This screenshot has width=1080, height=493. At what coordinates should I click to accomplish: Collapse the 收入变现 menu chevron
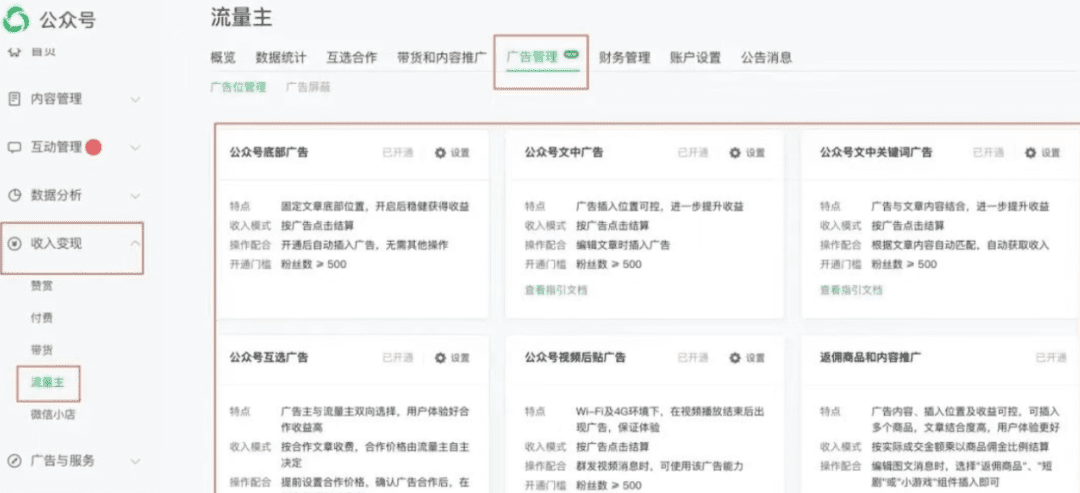pyautogui.click(x=135, y=244)
